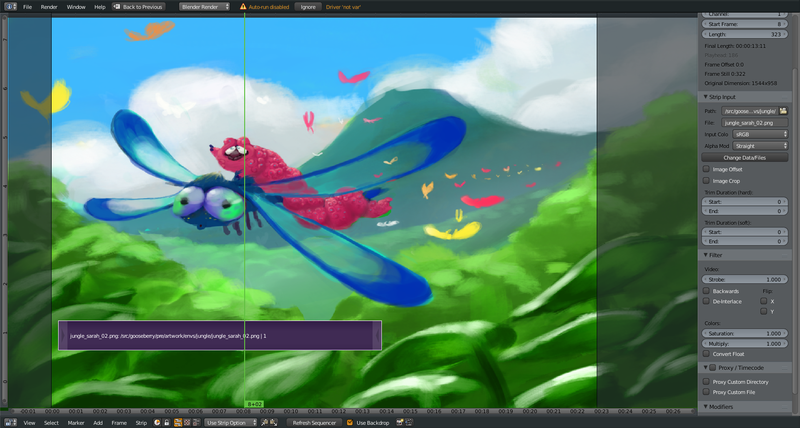The height and width of the screenshot is (428, 800).
Task: Click the Change Data/Files button
Action: pyautogui.click(x=745, y=157)
